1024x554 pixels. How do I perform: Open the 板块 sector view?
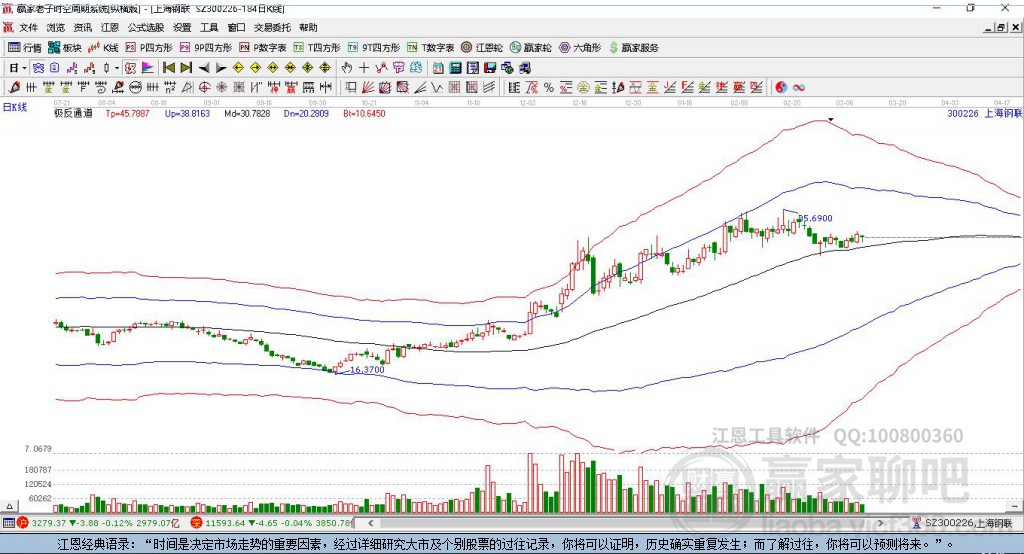coord(65,48)
